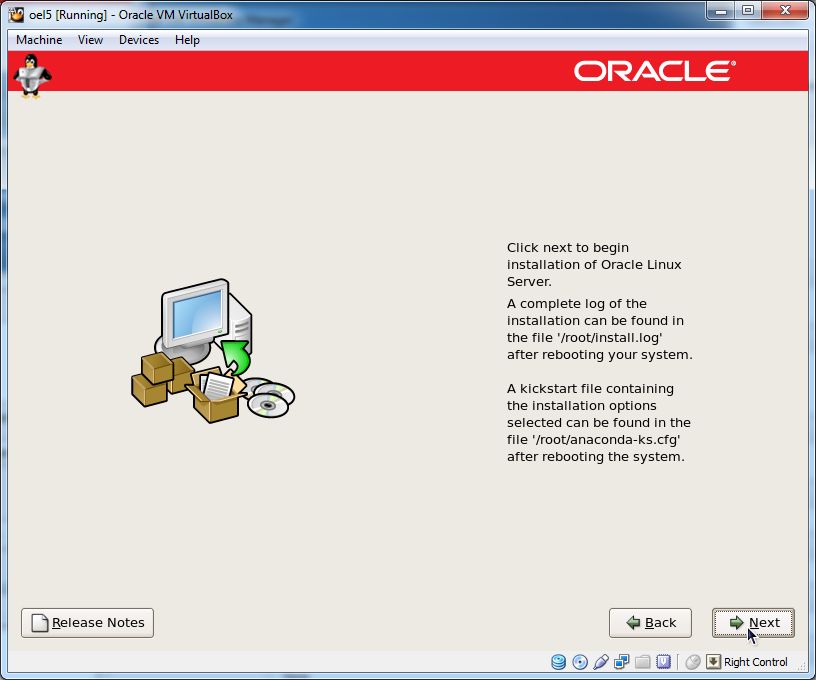
Task: Close the VirtualBox VM window
Action: (785, 10)
